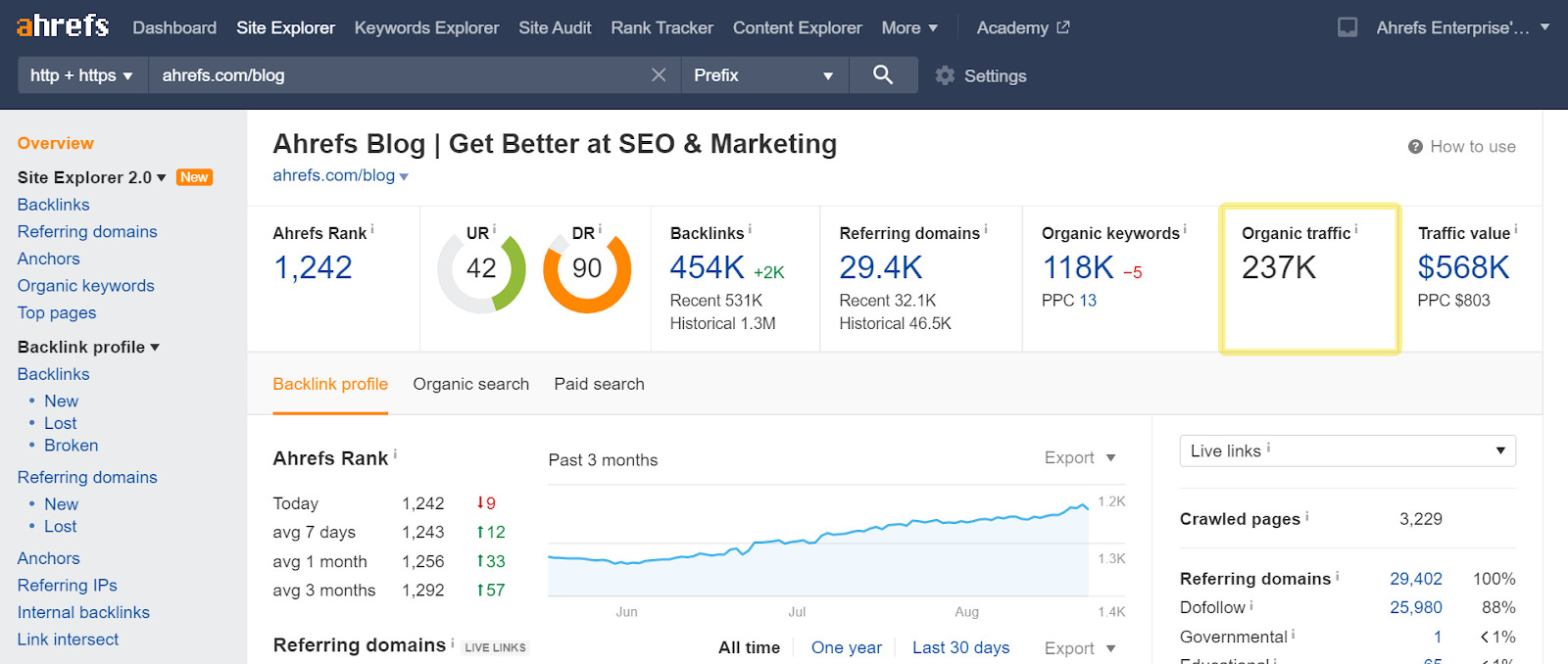Switch to the Organic search tab
The height and width of the screenshot is (664, 1568).
[470, 384]
